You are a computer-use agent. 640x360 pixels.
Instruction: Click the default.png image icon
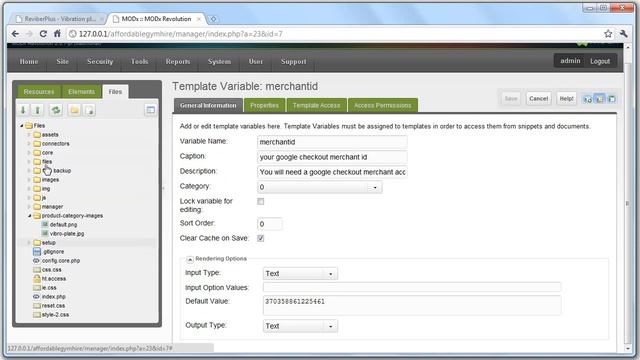point(45,224)
